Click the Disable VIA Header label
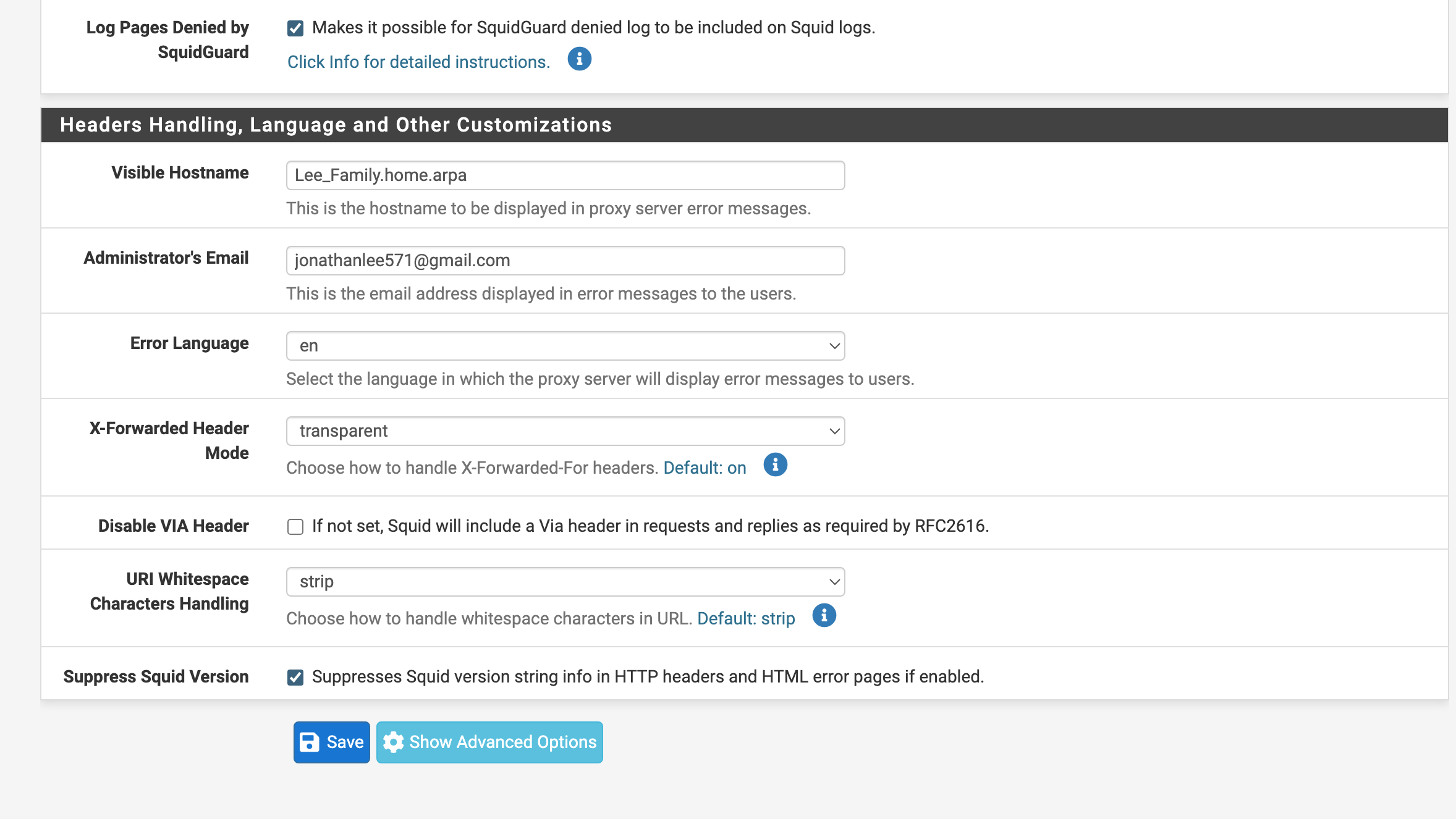This screenshot has width=1456, height=819. [x=173, y=526]
